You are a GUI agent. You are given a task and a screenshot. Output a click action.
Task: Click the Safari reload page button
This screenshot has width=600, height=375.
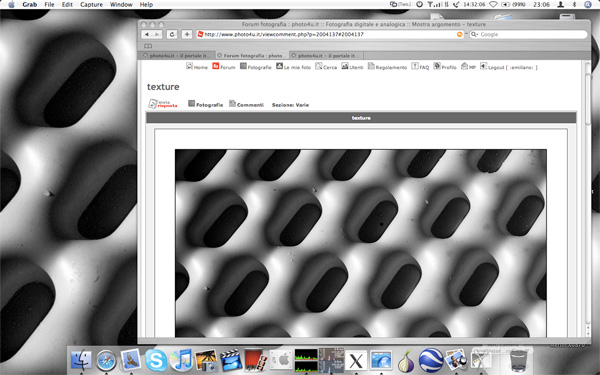[172, 34]
